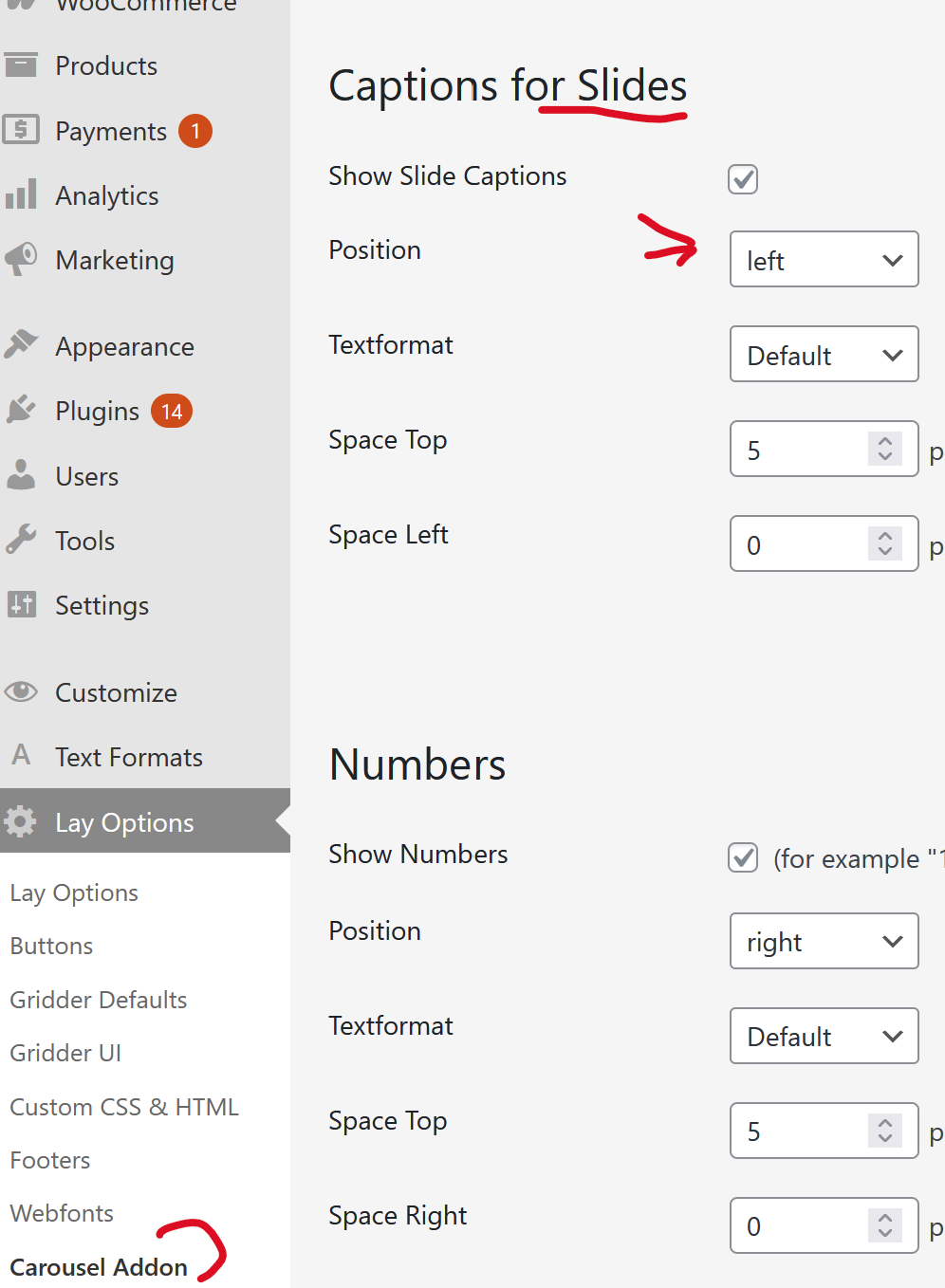Image resolution: width=945 pixels, height=1288 pixels.
Task: Open the captions Position dropdown set to left
Action: [824, 259]
